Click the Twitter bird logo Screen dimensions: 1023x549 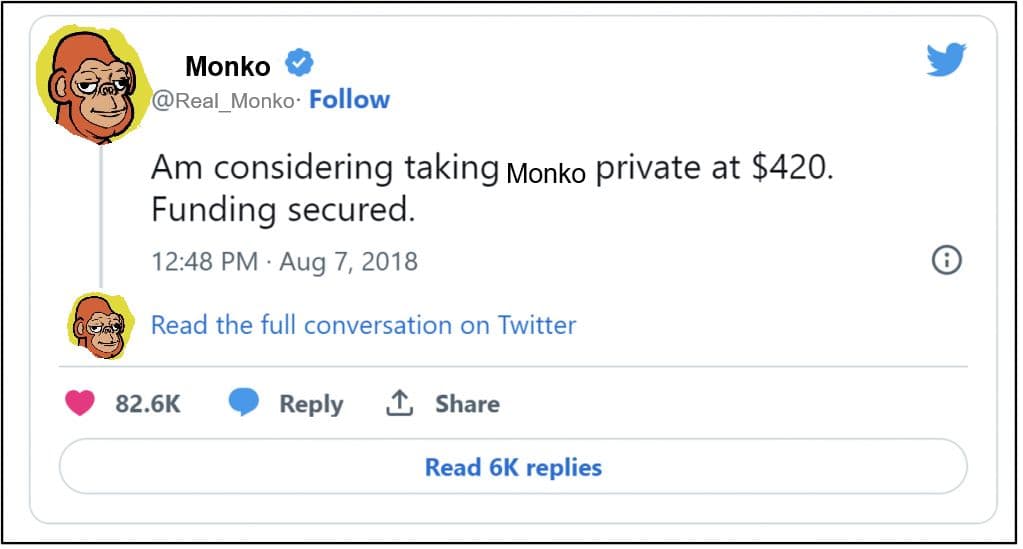[x=945, y=62]
